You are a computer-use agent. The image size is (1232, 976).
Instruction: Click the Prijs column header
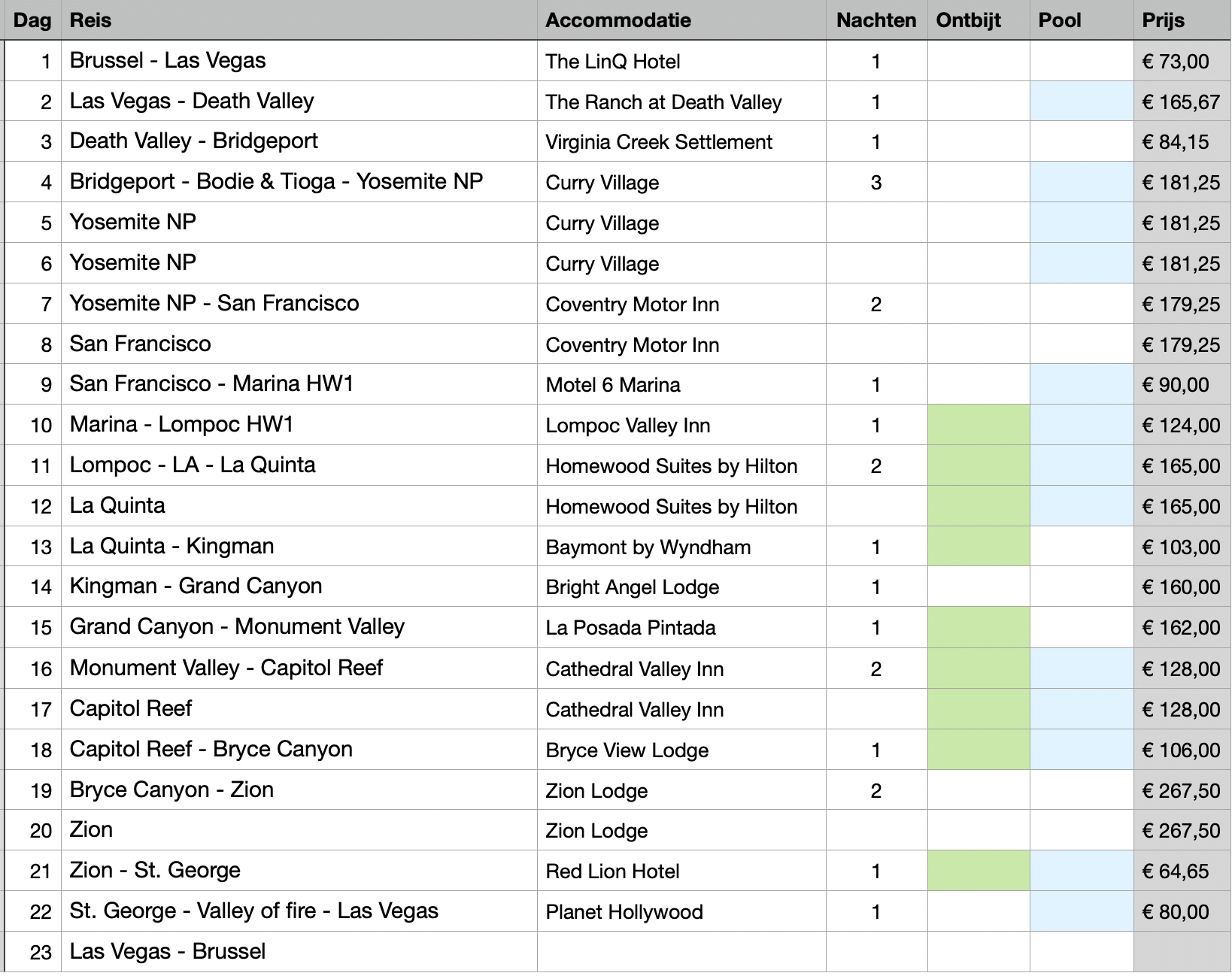click(1163, 20)
